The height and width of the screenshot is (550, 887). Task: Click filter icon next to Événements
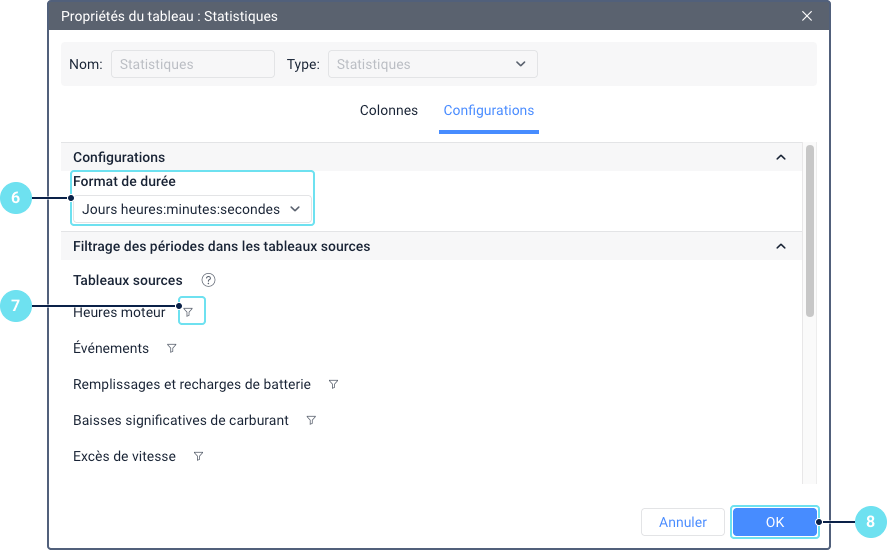(x=171, y=348)
